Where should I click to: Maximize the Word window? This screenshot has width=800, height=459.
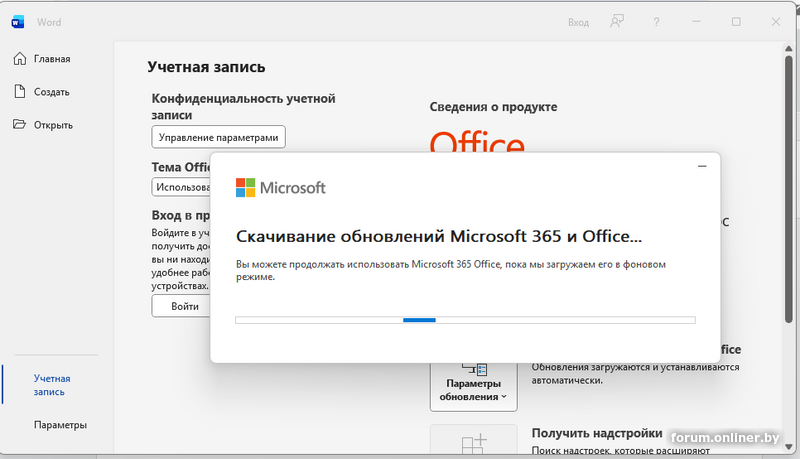click(736, 22)
